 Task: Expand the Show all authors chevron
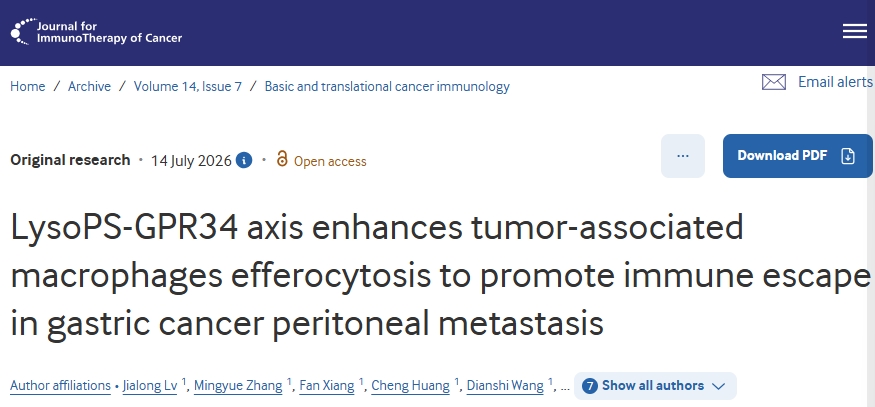point(718,386)
